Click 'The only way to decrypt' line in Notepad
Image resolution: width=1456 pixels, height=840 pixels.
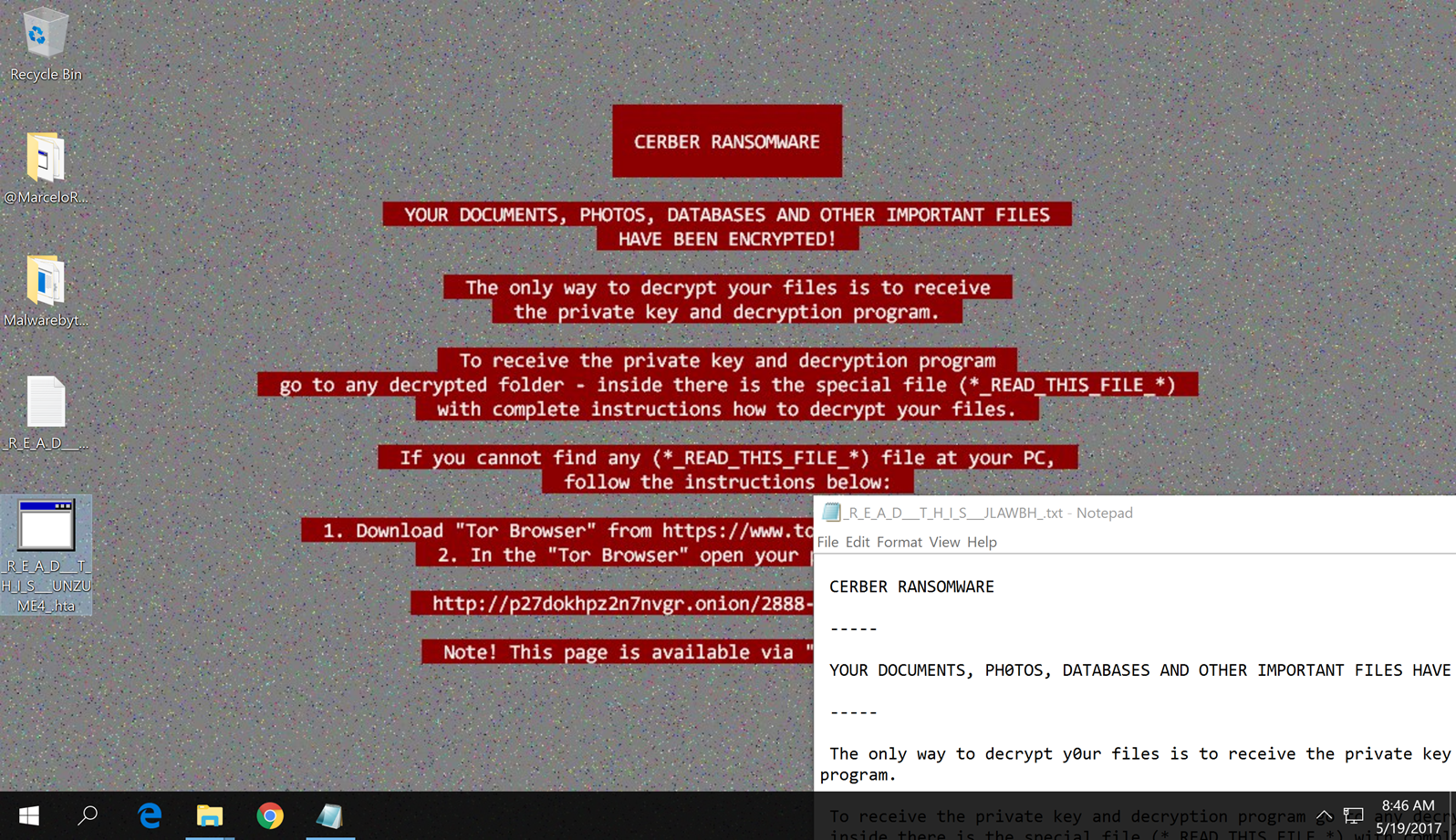coord(1139,753)
